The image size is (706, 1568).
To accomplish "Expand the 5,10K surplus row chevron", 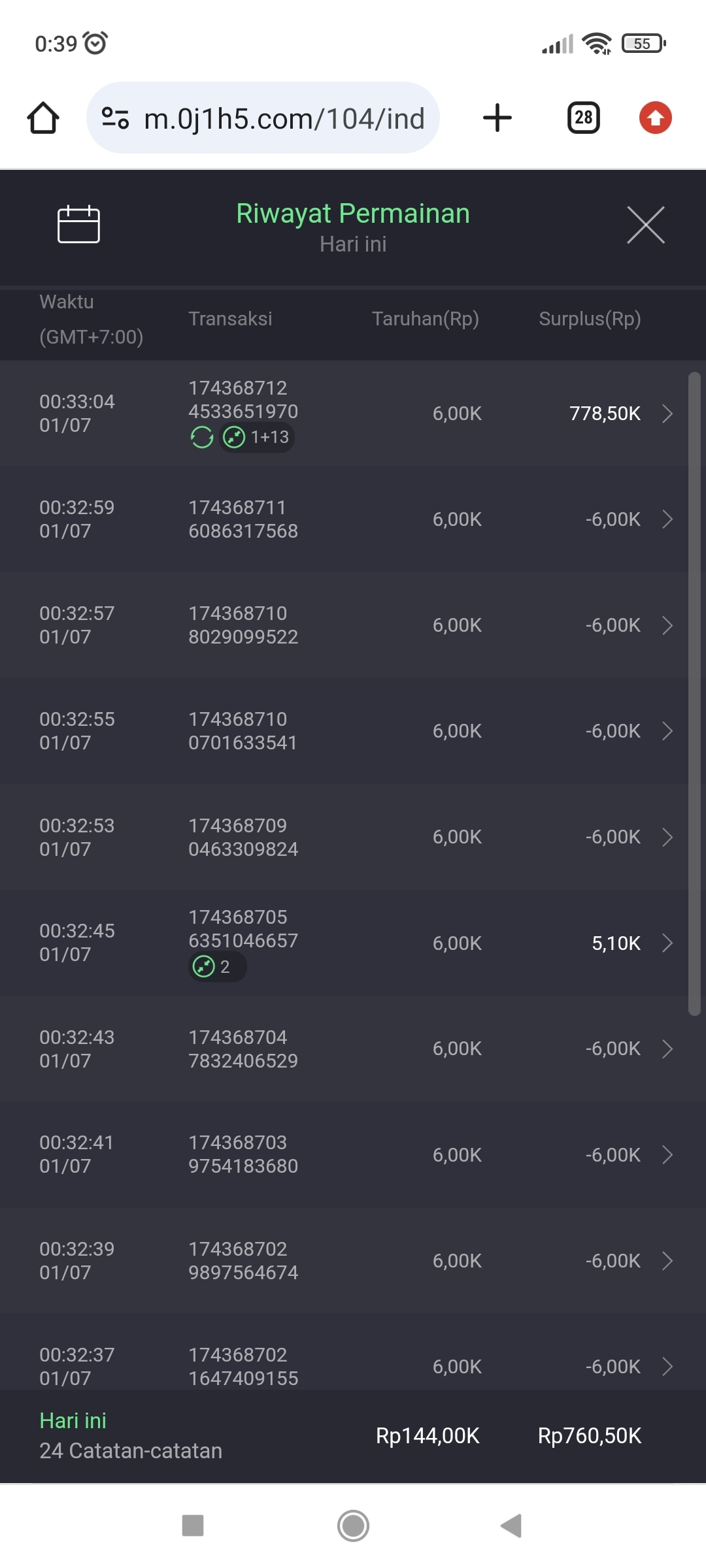I will coord(667,943).
